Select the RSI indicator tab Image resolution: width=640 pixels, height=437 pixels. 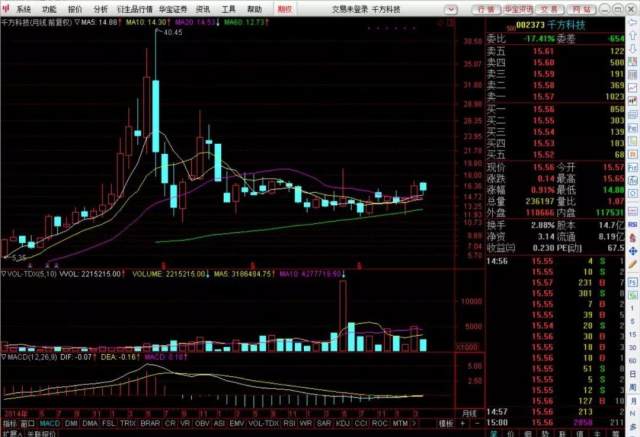pyautogui.click(x=289, y=424)
